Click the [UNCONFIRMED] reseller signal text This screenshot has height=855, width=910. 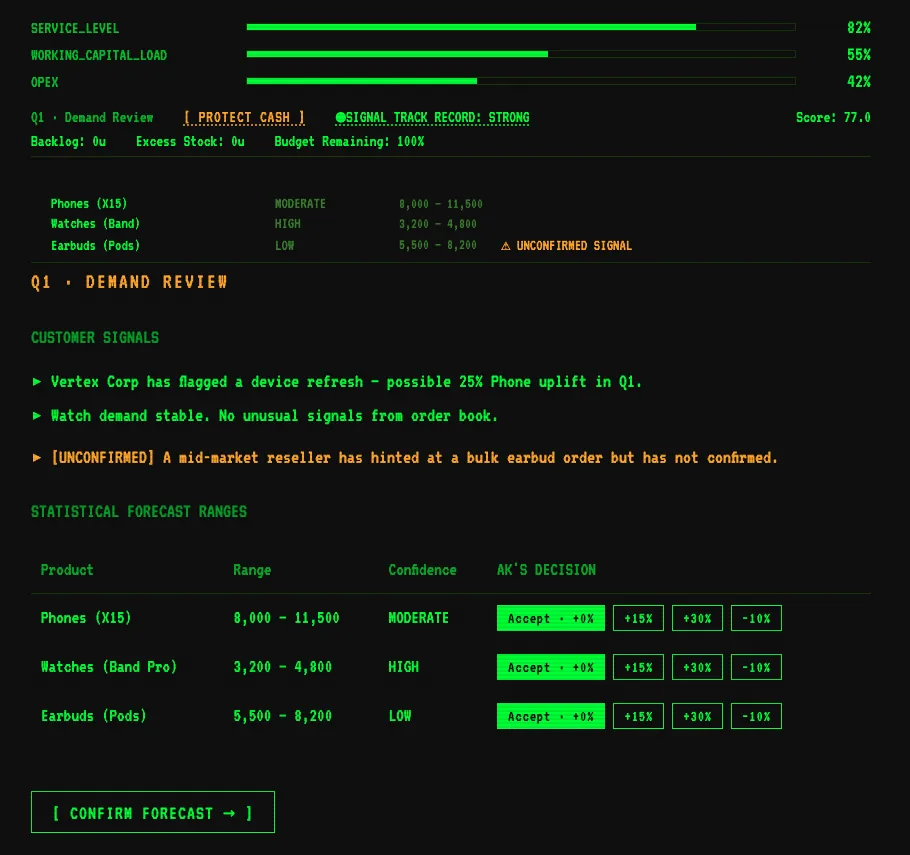(x=414, y=458)
